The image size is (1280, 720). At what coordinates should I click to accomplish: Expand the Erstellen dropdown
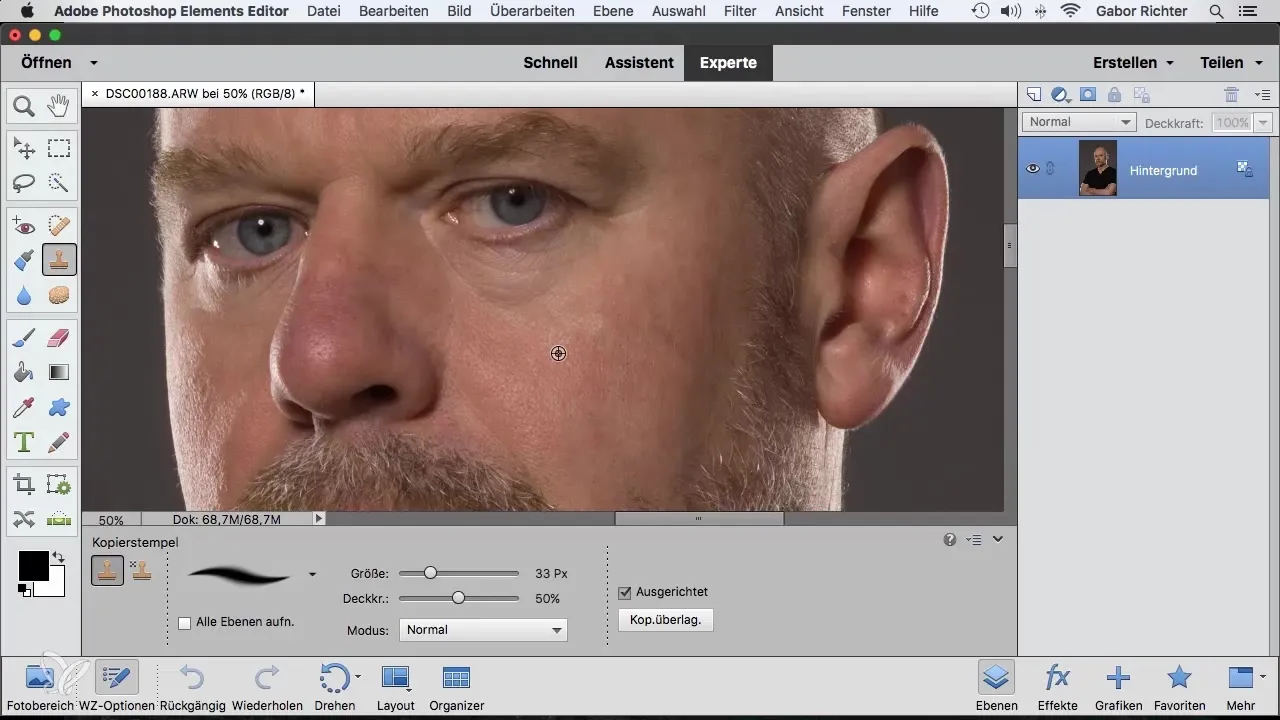pos(1133,62)
